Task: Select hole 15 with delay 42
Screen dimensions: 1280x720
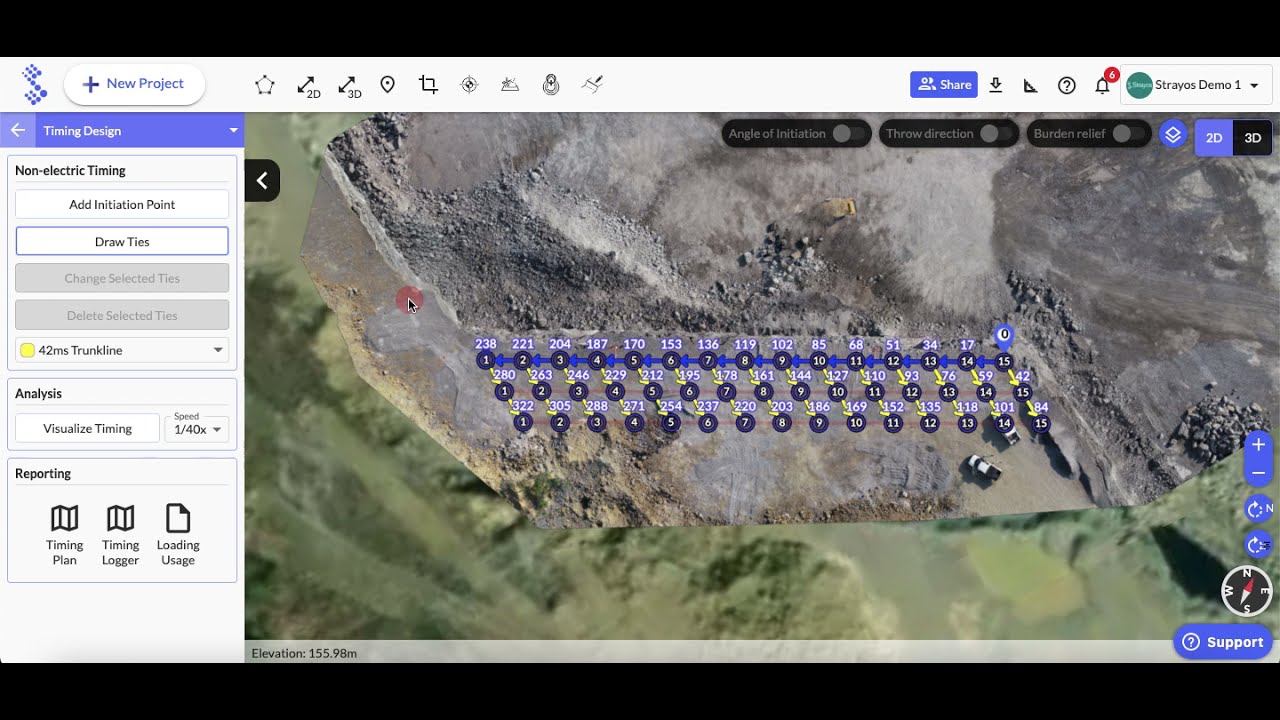Action: click(1022, 392)
